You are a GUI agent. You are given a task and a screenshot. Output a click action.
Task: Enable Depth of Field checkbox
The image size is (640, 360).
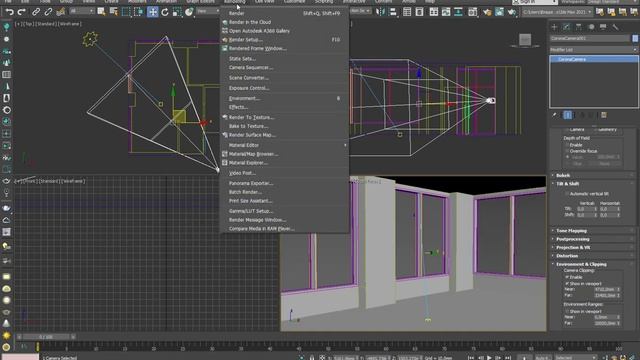pos(567,145)
